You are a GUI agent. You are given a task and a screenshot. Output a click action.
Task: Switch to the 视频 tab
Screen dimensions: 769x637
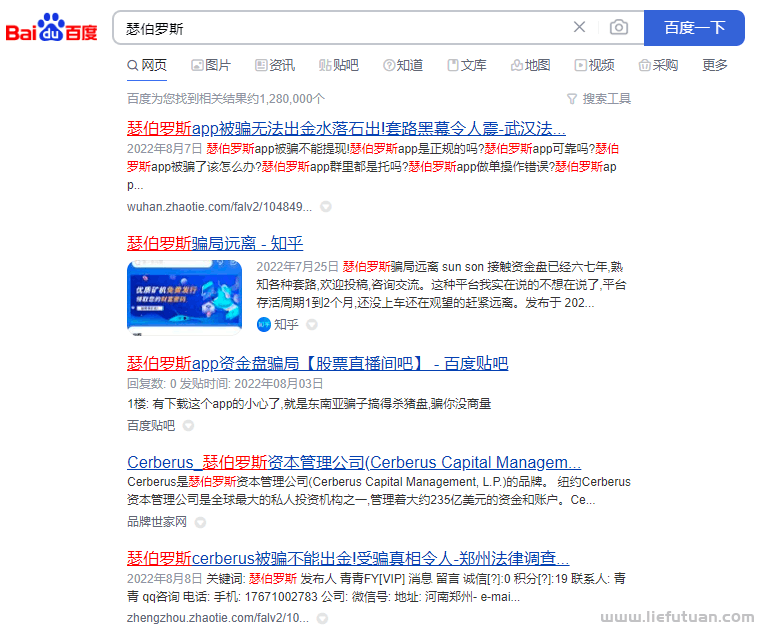point(594,65)
